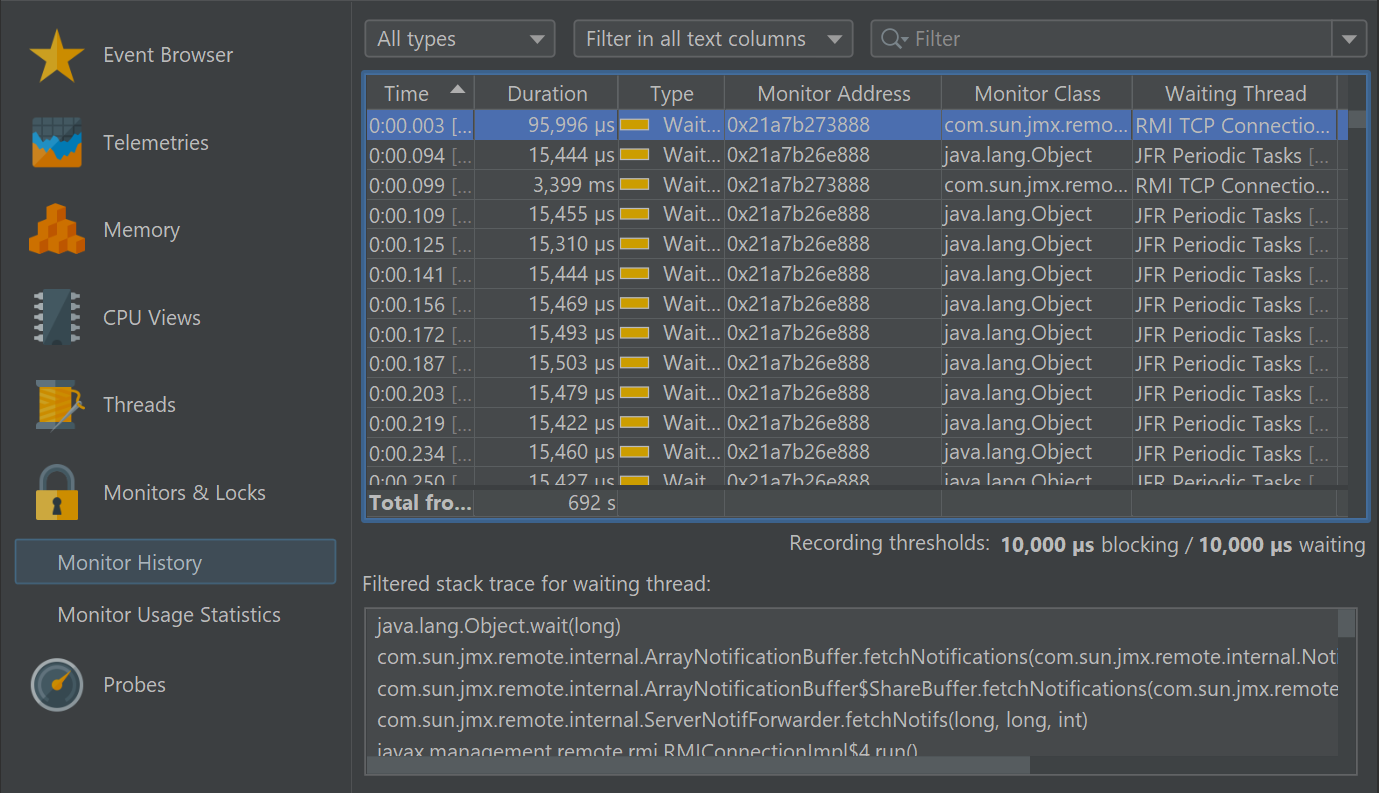Open the Probes gauge icon
This screenshot has width=1379, height=793.
[57, 685]
